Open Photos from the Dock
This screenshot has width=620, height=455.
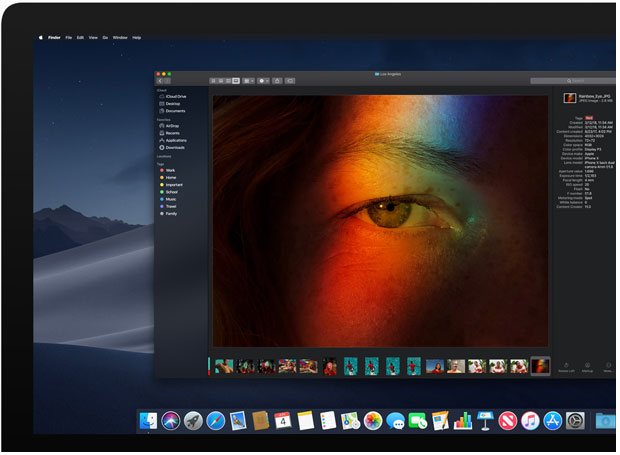[373, 421]
